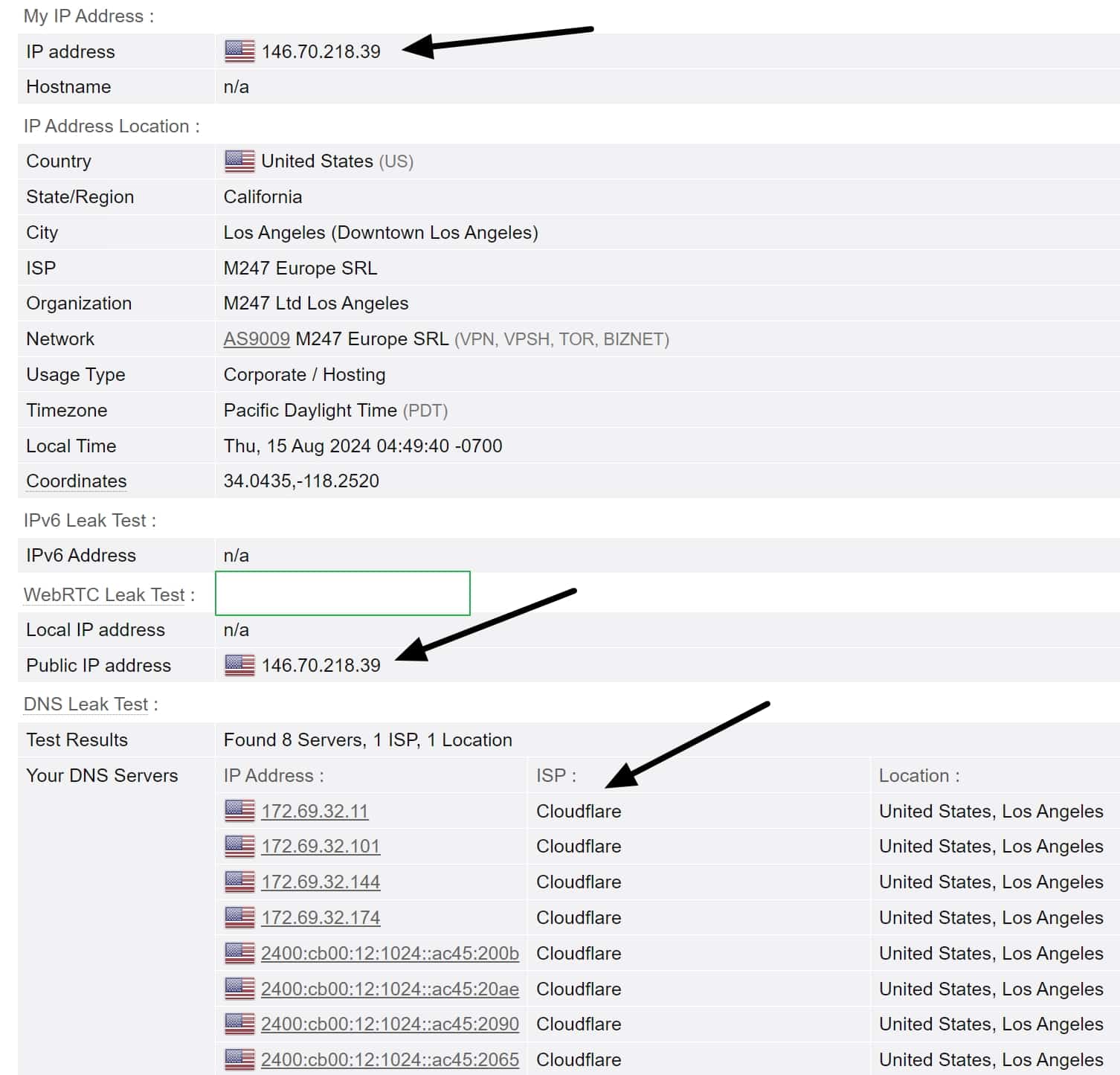Click the Organization value M247 Ltd Los Angeles
Viewport: 1120px width, 1075px height.
pos(316,304)
